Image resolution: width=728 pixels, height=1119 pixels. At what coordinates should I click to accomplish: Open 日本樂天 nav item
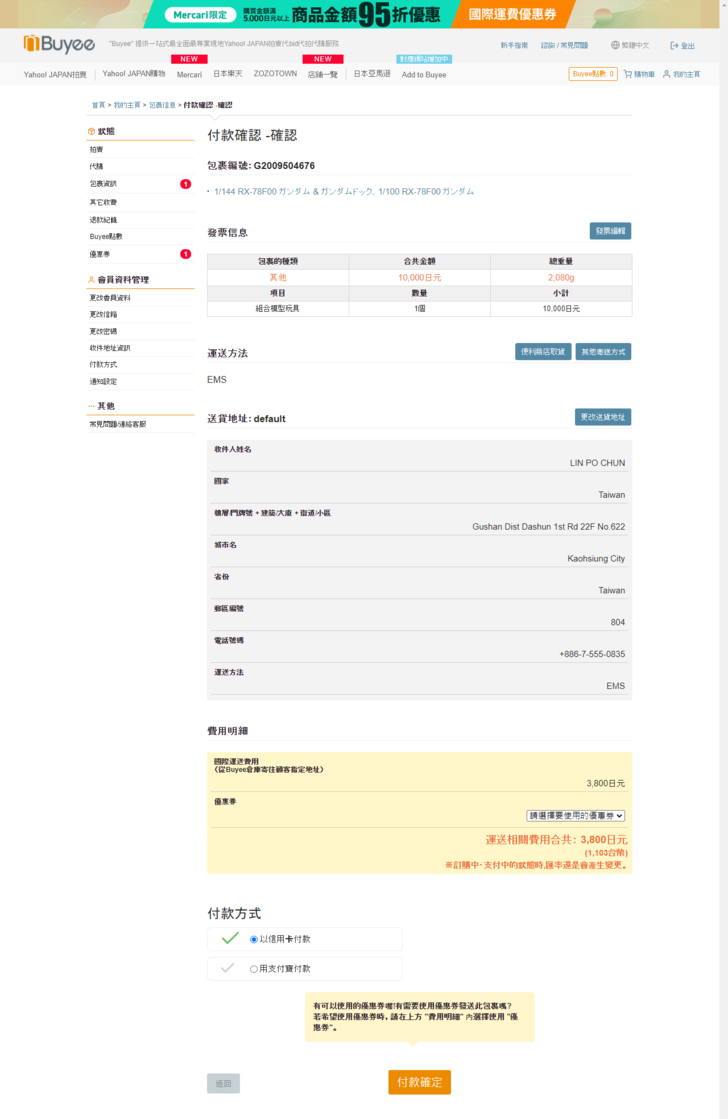228,74
